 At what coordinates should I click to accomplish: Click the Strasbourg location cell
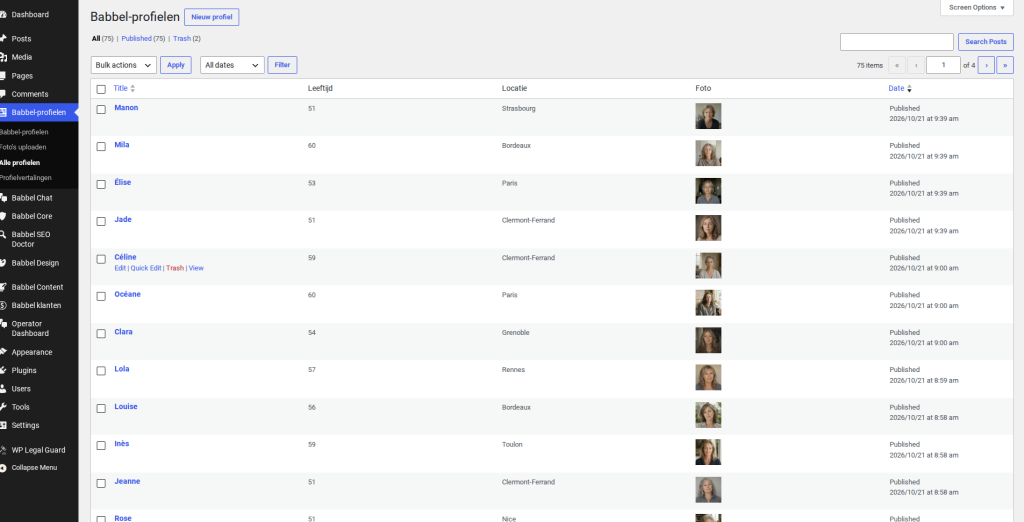click(x=519, y=108)
